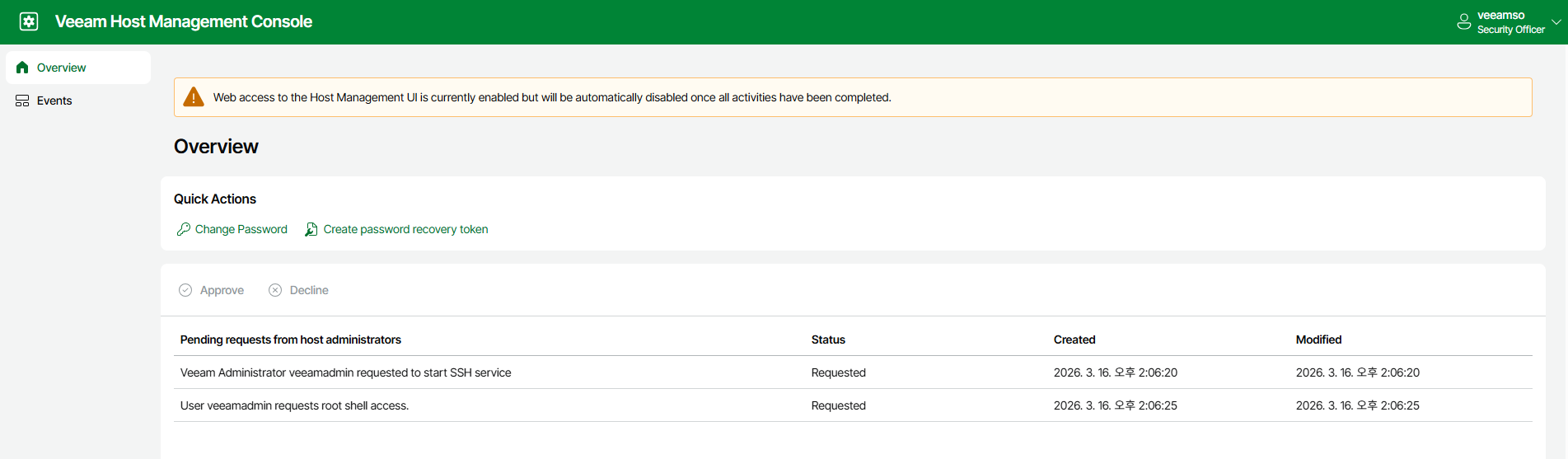The width and height of the screenshot is (1568, 459).
Task: Select the start SSH service request row
Action: (x=853, y=372)
